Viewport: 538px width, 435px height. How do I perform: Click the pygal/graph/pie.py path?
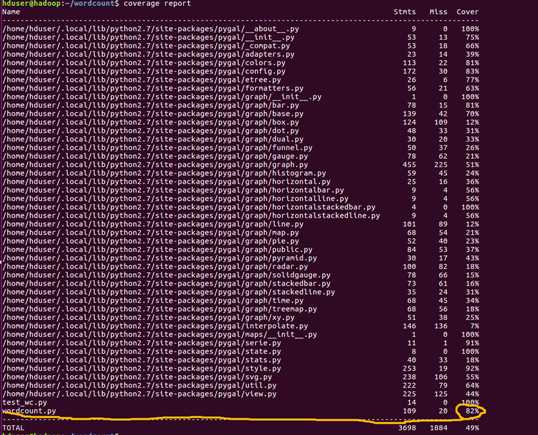[151, 241]
